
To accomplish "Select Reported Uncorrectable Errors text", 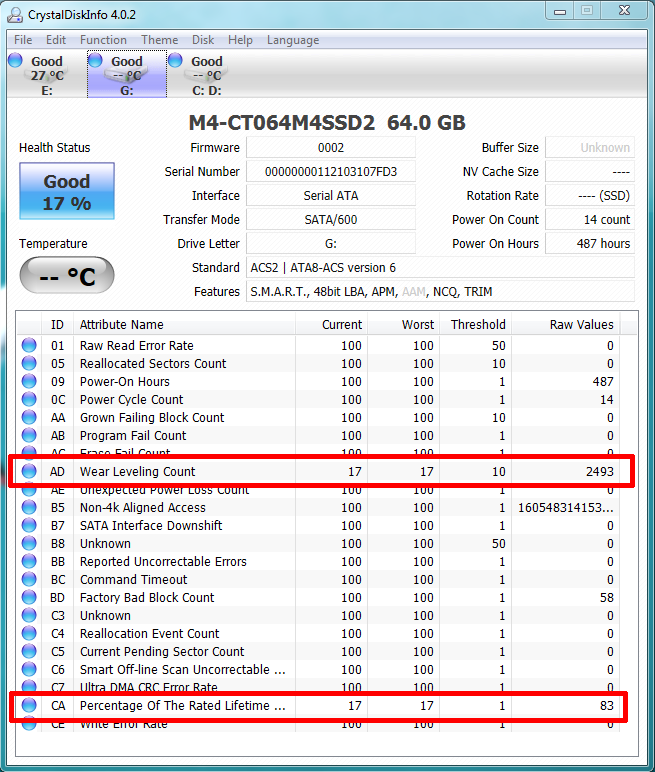I will (163, 562).
